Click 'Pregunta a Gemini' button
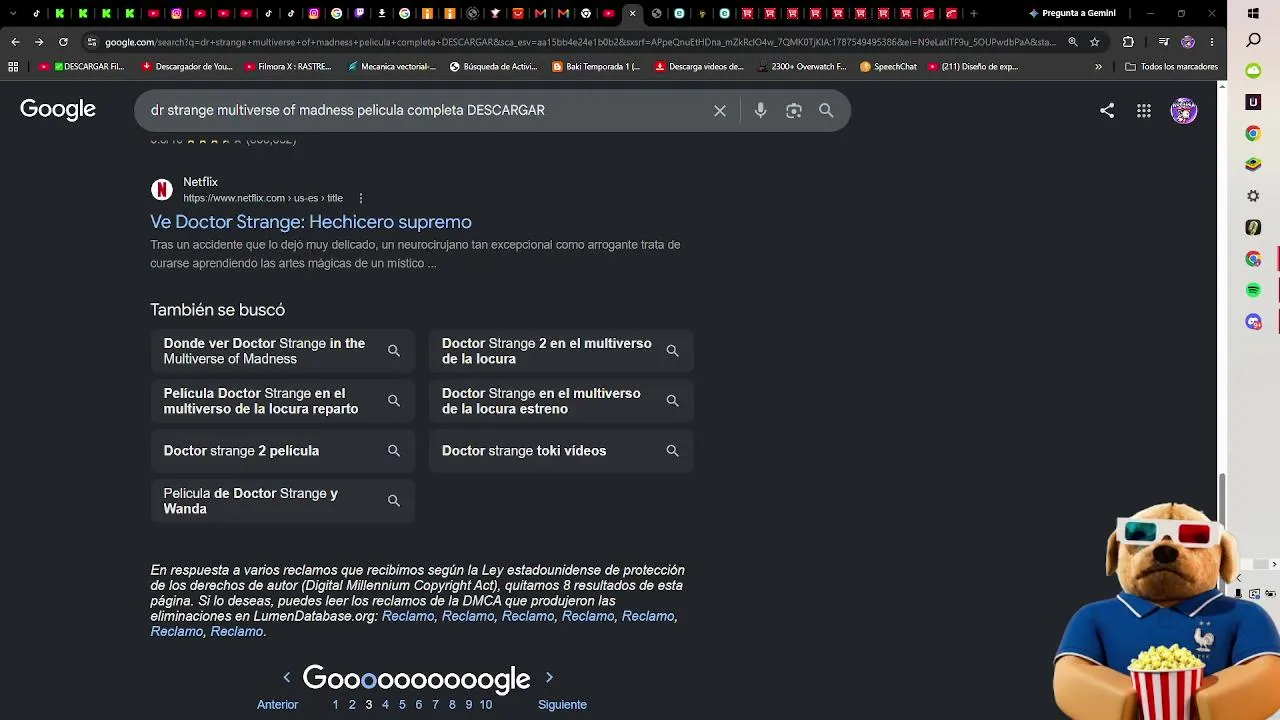This screenshot has height=720, width=1280. (1072, 14)
